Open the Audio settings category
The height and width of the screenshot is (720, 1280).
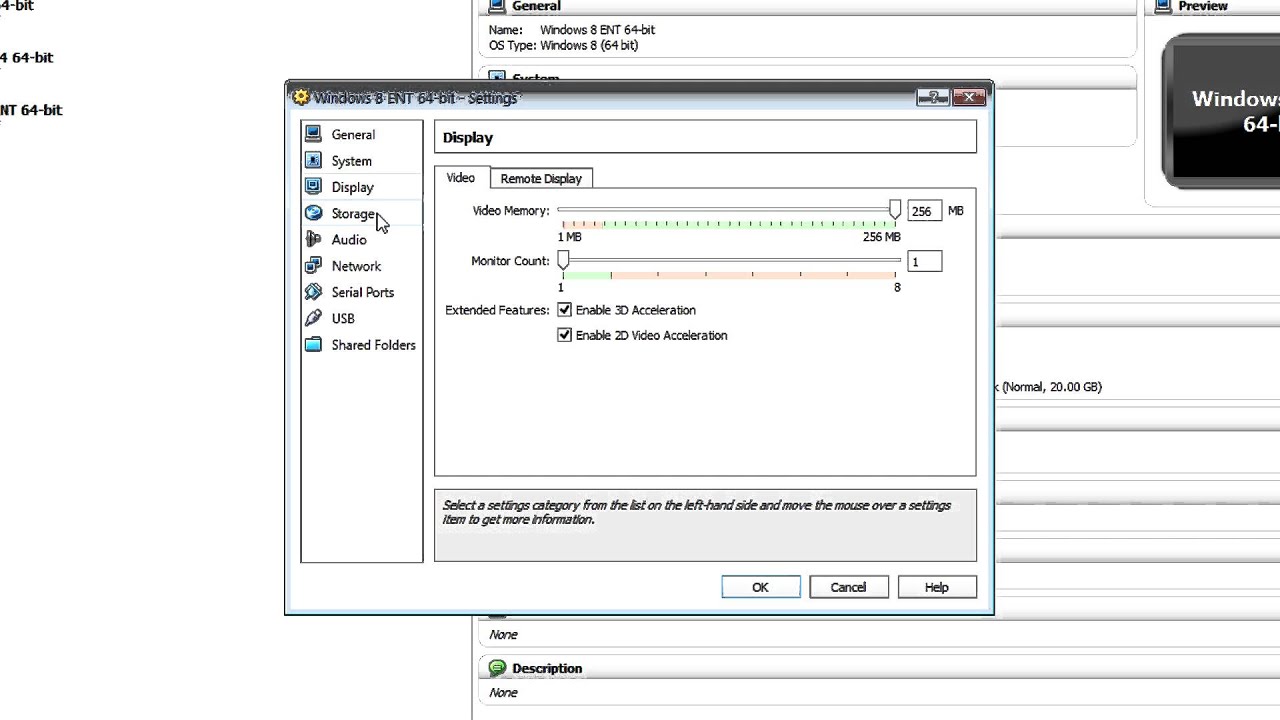[349, 240]
